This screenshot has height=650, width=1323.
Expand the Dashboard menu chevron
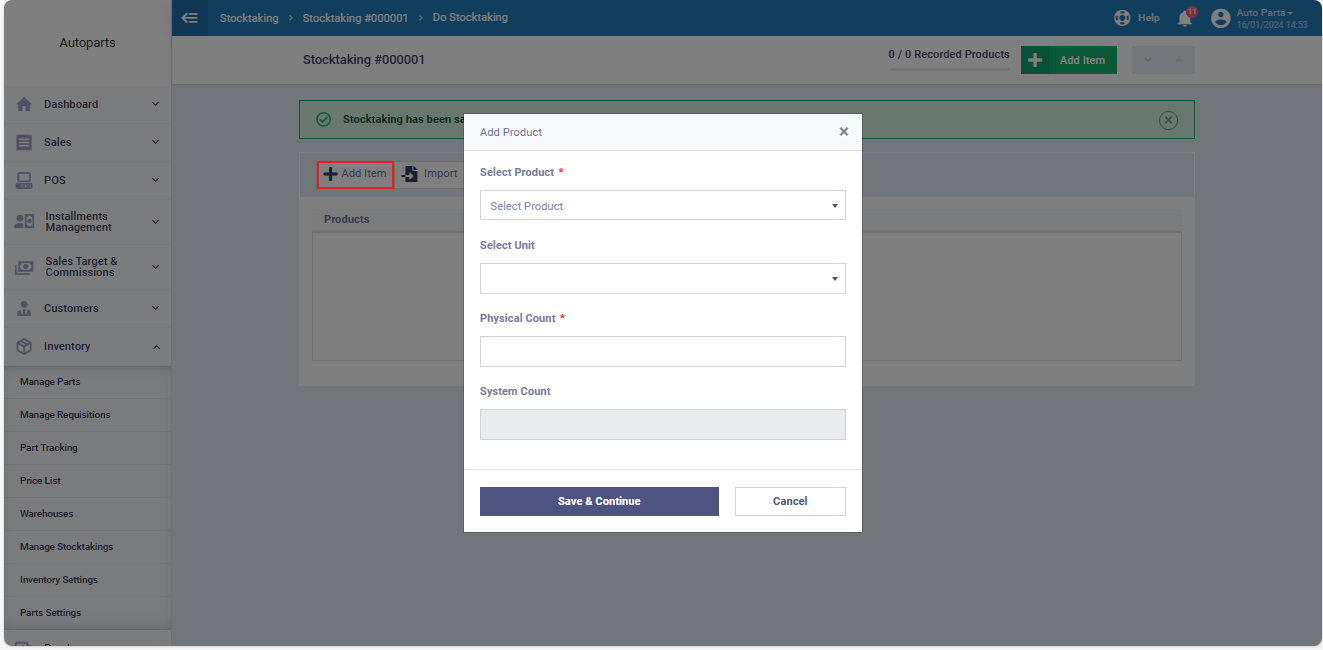click(155, 104)
